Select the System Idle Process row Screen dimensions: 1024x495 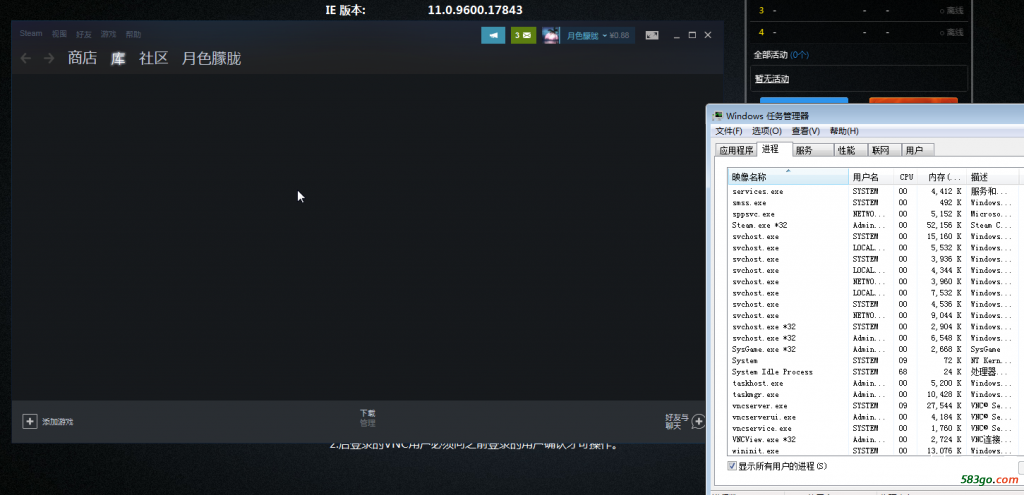pyautogui.click(x=874, y=372)
